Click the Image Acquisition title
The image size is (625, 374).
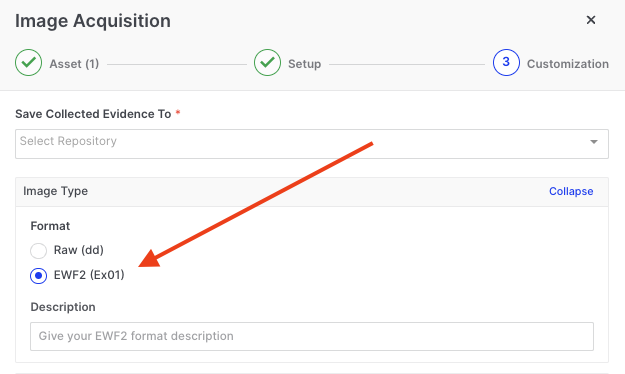pyautogui.click(x=93, y=21)
